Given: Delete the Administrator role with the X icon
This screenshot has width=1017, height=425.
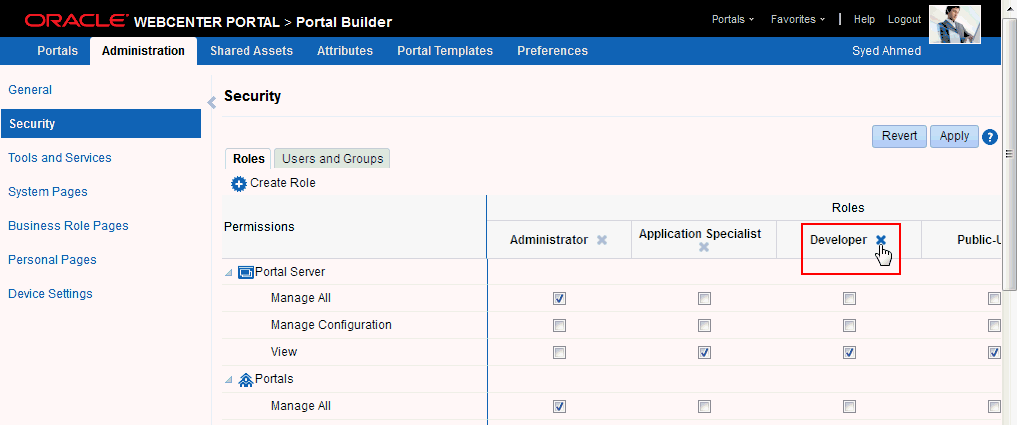Looking at the screenshot, I should click(x=602, y=240).
